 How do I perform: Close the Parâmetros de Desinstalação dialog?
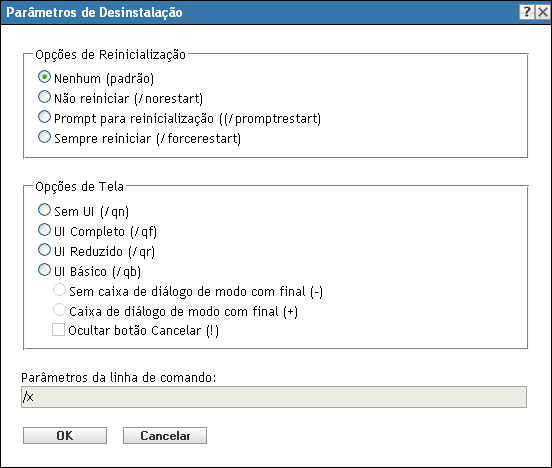click(542, 12)
